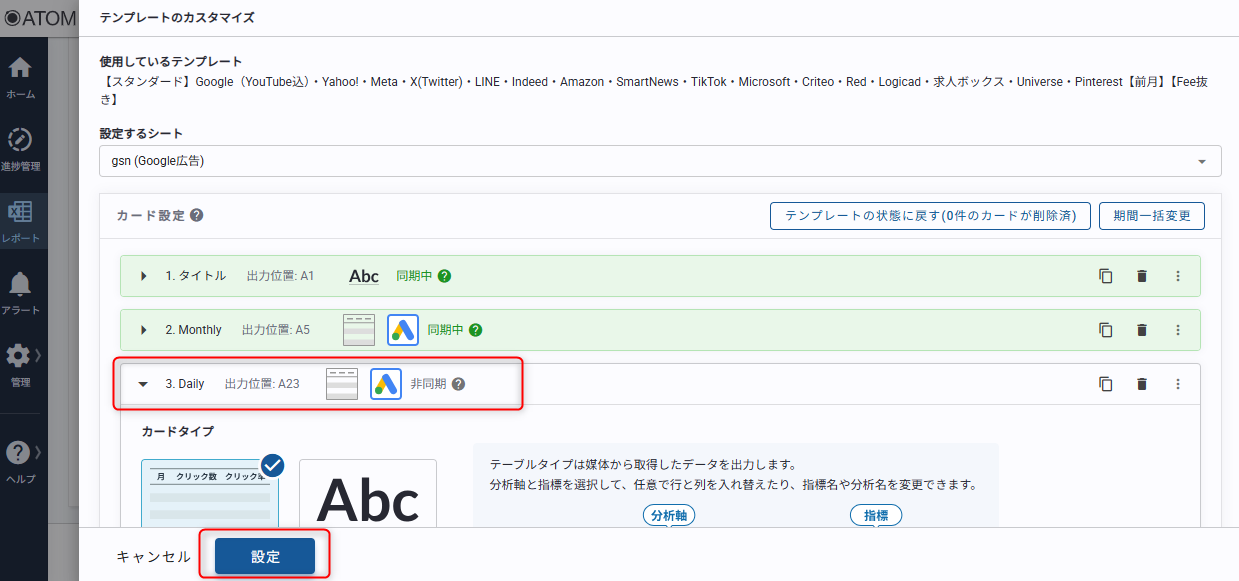Delete the 2. Monthly card
The image size is (1239, 581).
click(1141, 330)
